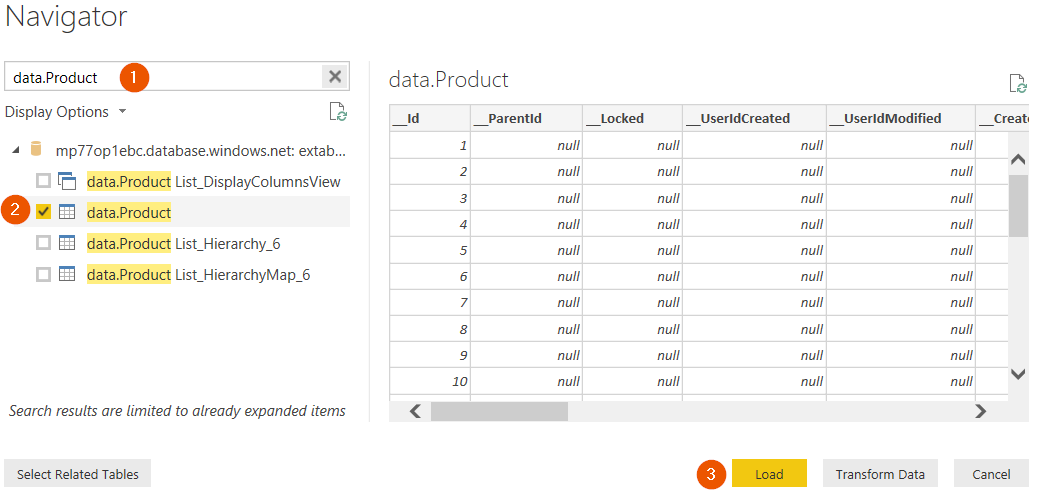Screen dimensions: 1045x494
Task: Clear the data.Product search text
Action: tap(335, 77)
